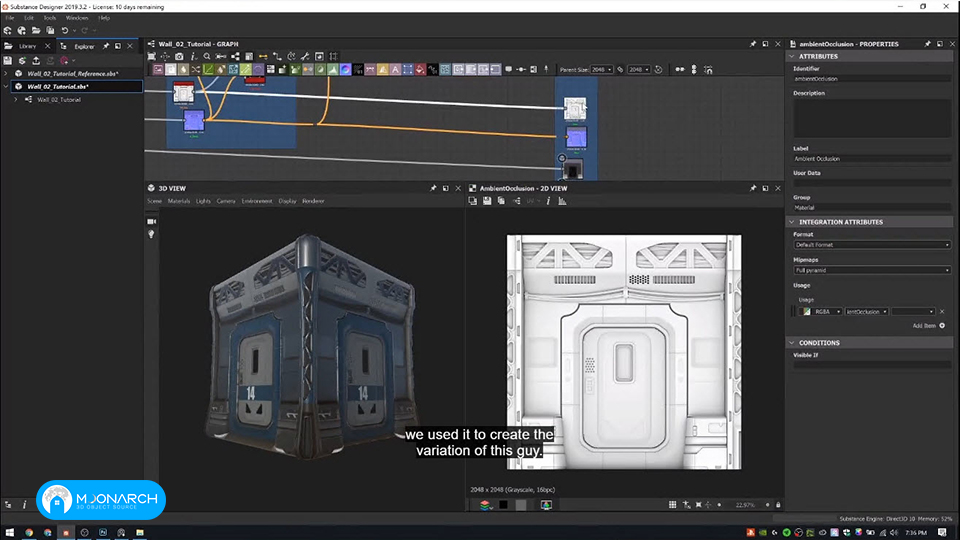Collapse the INTEGRATION ATTRIBUTES section
Viewport: 960px width, 540px height.
[792, 222]
